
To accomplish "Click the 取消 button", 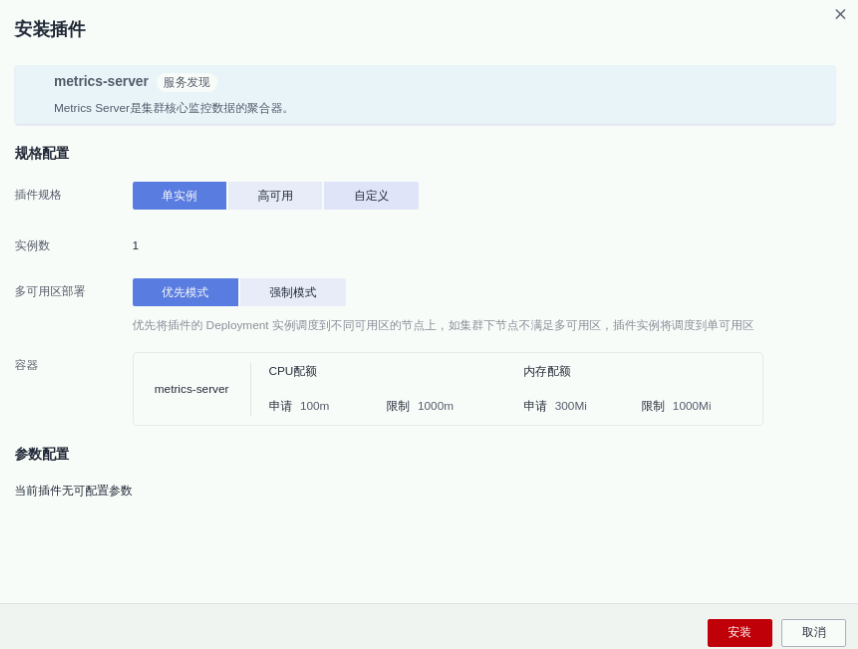I will click(813, 633).
